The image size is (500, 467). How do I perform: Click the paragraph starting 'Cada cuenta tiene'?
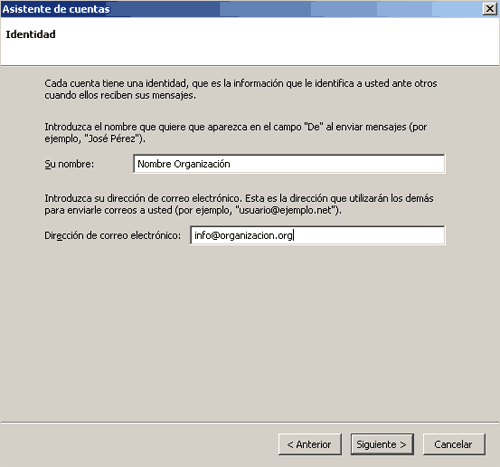tap(241, 89)
